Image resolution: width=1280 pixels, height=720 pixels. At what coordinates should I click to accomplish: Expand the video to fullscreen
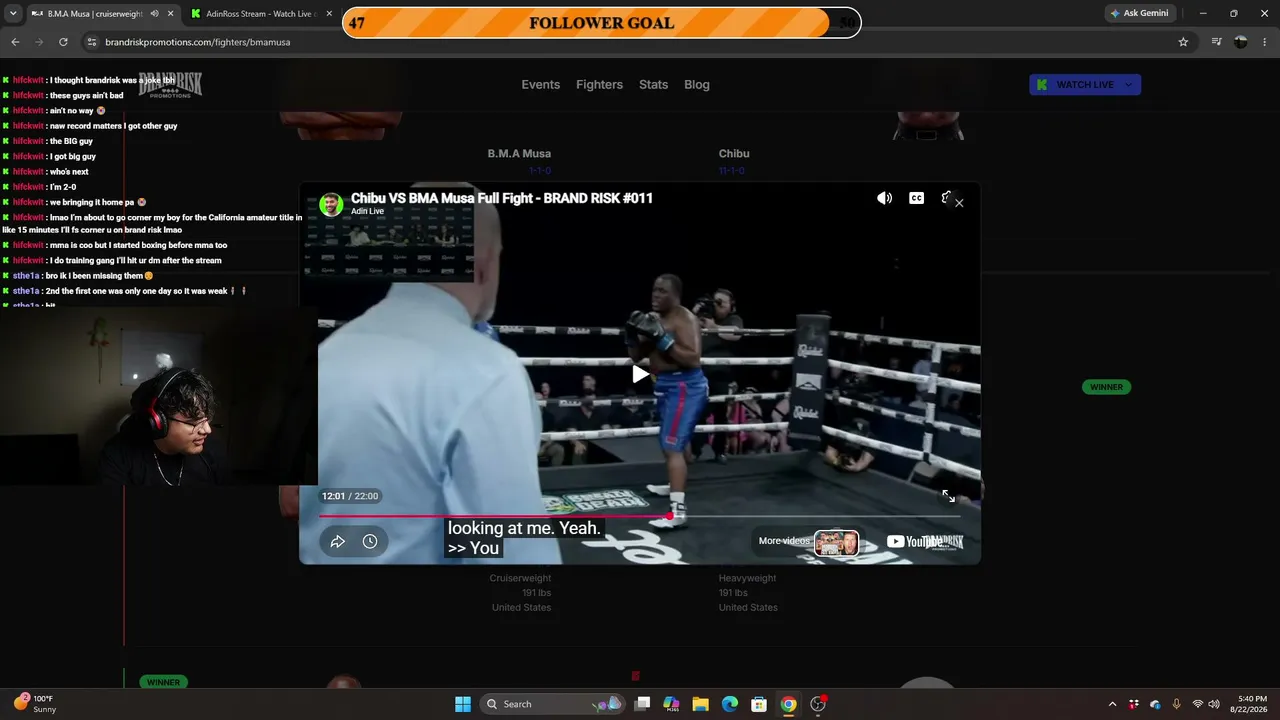click(948, 496)
